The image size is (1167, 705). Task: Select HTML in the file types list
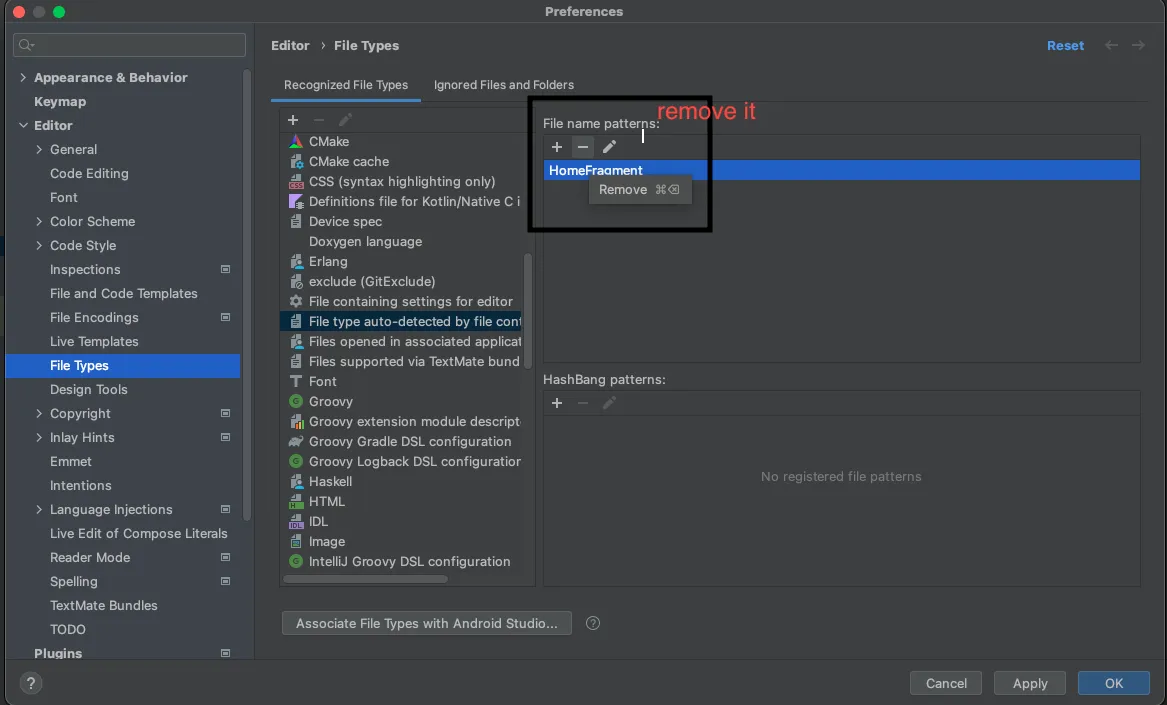(x=327, y=501)
